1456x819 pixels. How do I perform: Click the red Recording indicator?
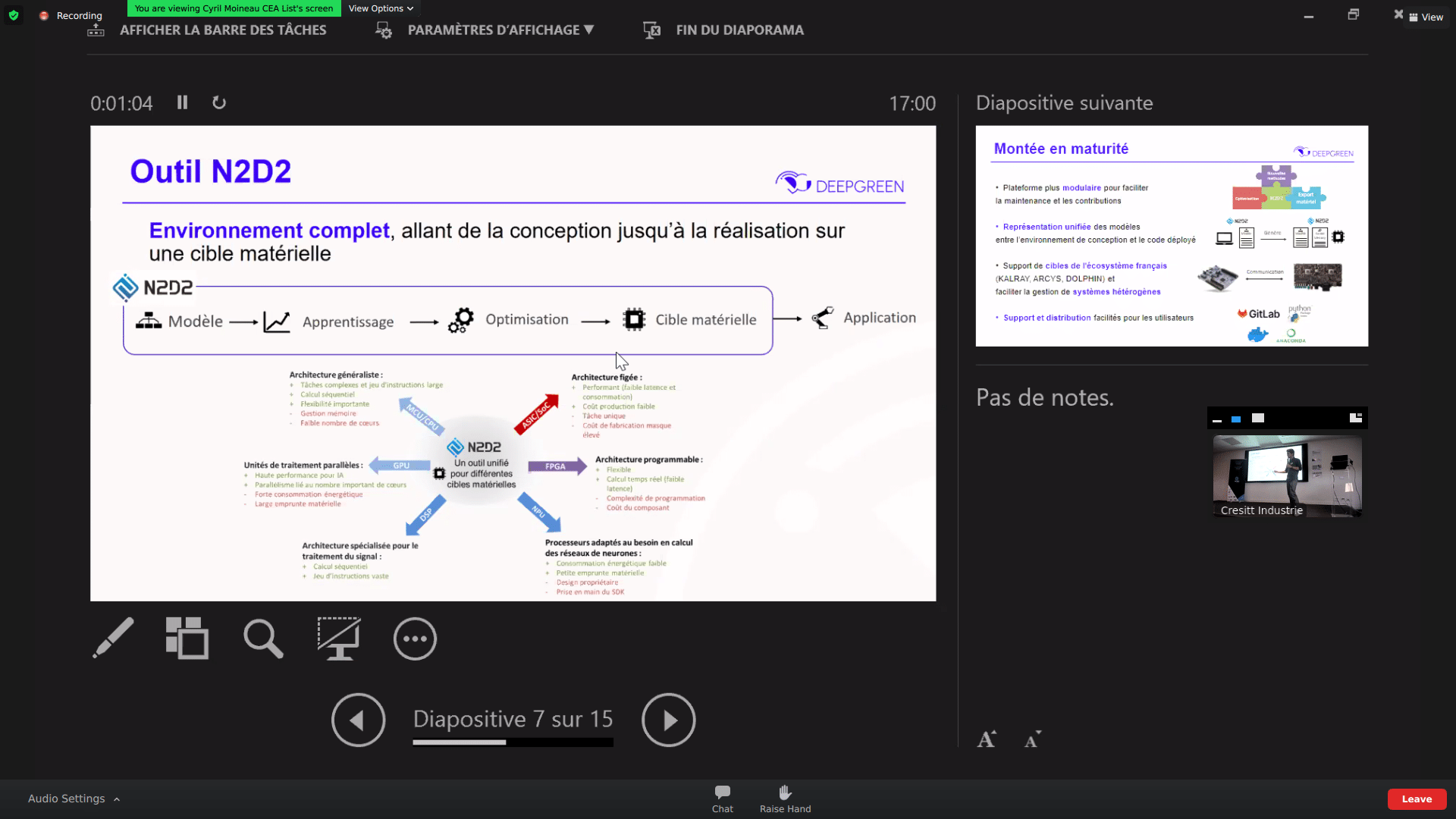pyautogui.click(x=71, y=16)
